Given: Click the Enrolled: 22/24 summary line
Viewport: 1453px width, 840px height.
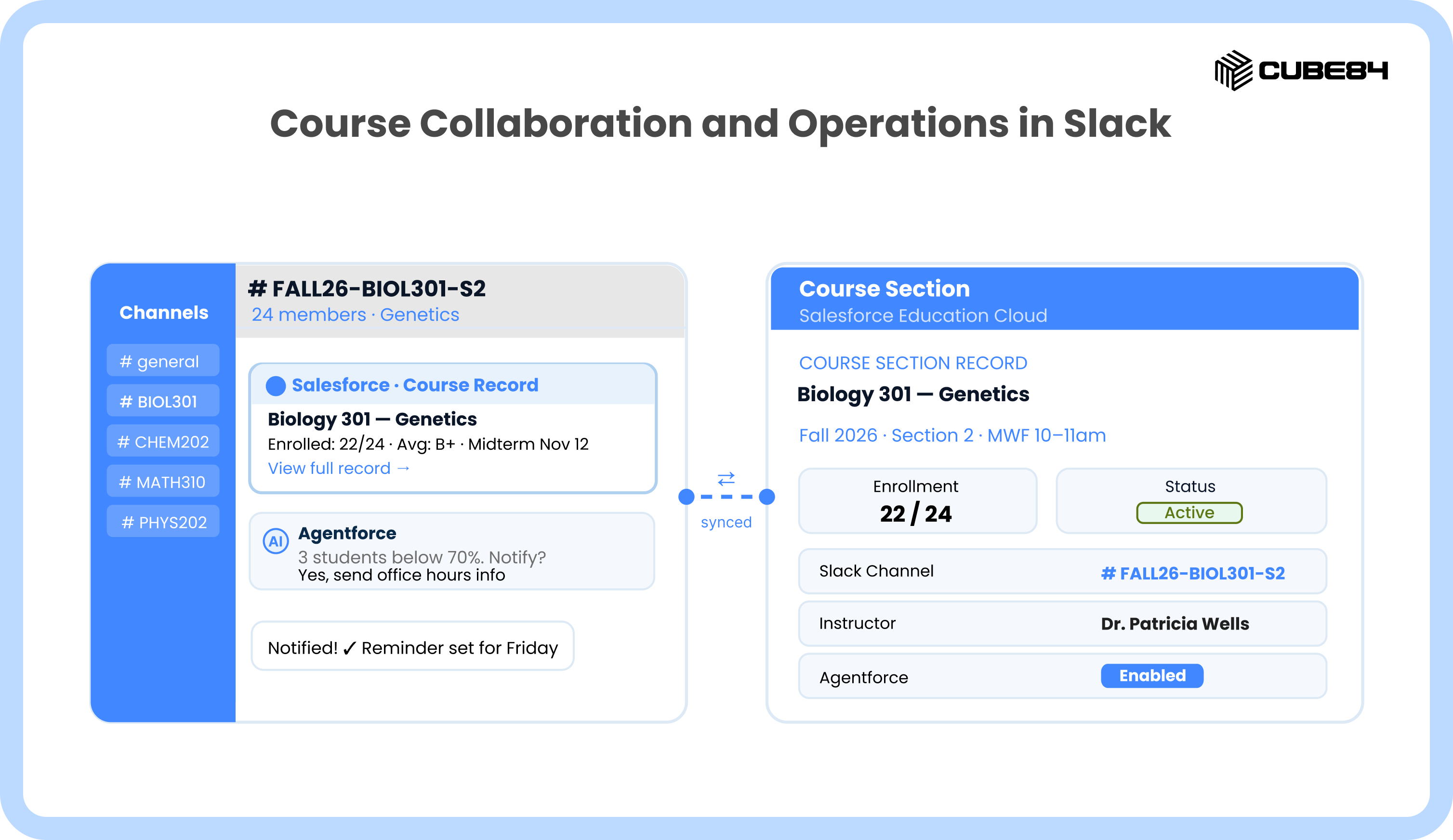Looking at the screenshot, I should [428, 444].
